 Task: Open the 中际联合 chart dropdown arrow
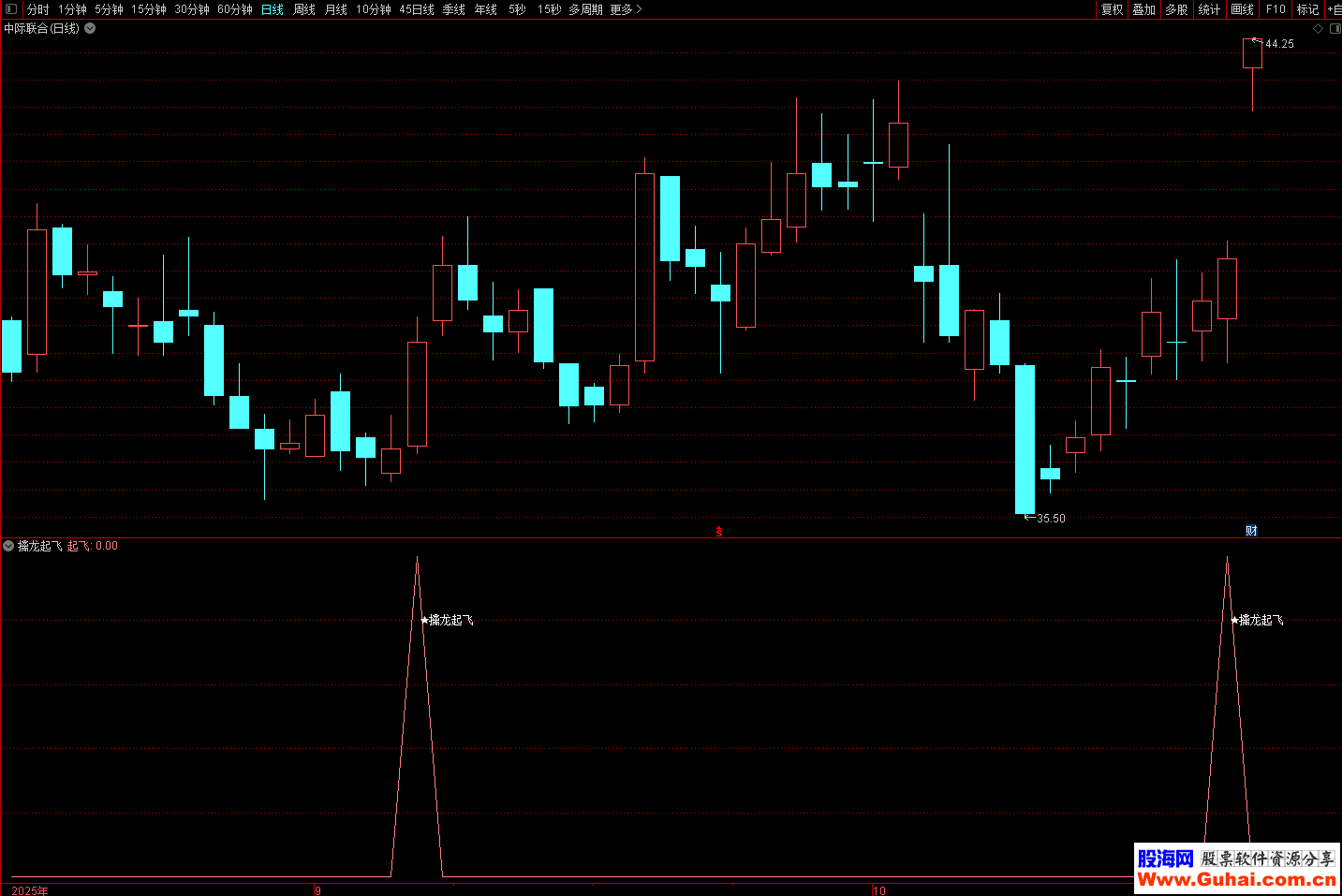(x=90, y=28)
